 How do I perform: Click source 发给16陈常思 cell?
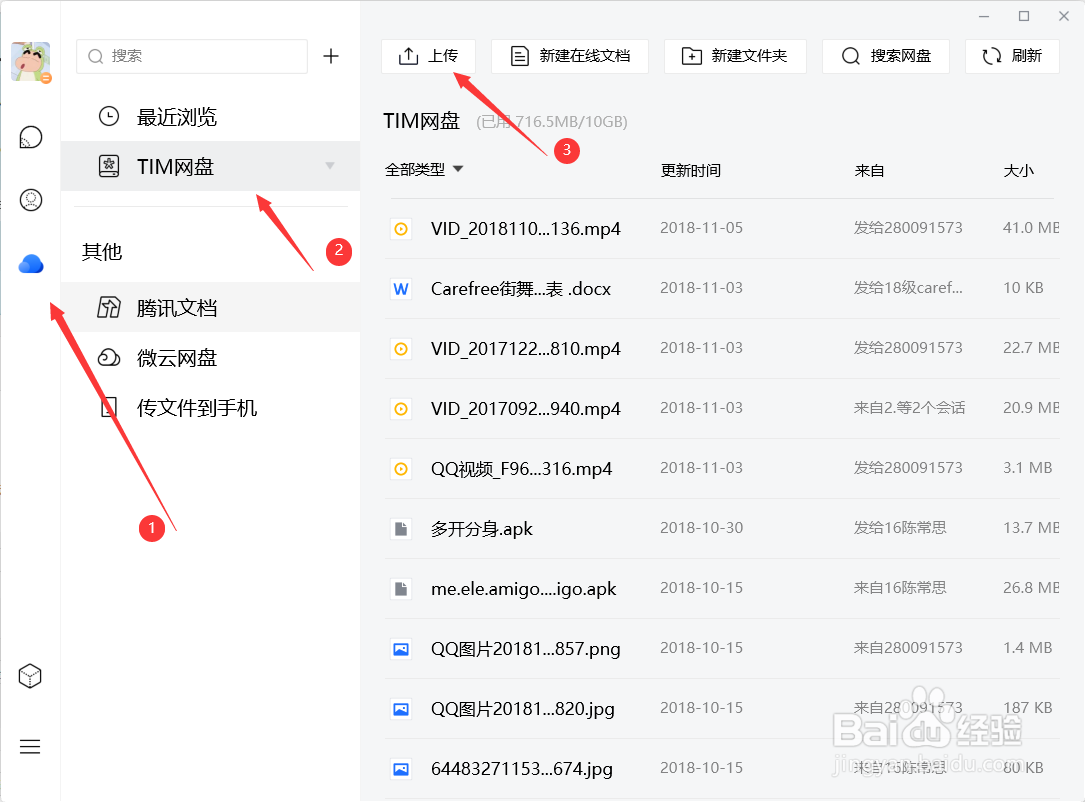coord(900,528)
